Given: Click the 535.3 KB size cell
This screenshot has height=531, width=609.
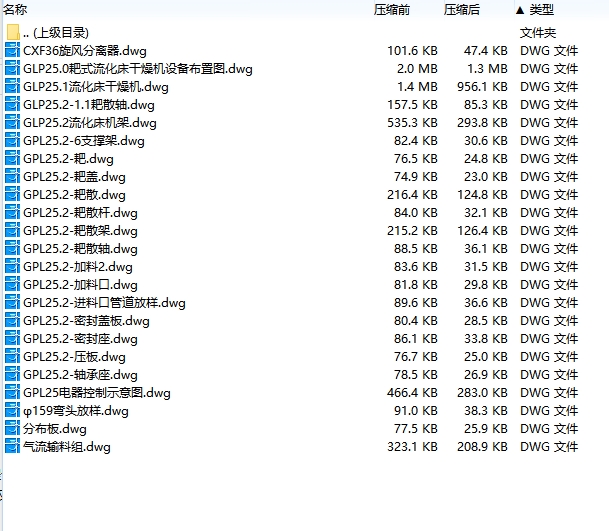Looking at the screenshot, I should [x=412, y=123].
